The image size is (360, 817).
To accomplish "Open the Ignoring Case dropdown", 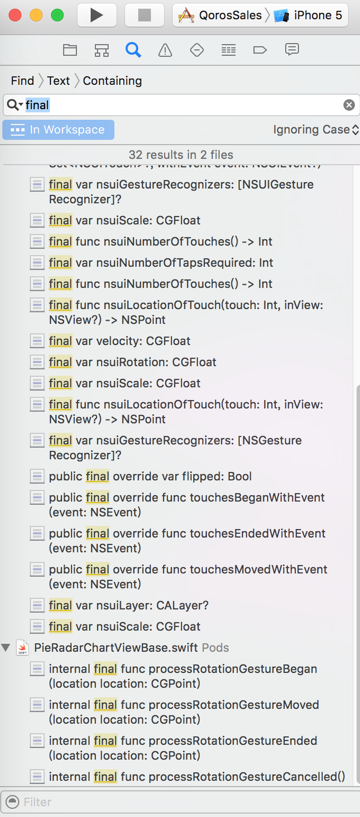I will point(316,130).
